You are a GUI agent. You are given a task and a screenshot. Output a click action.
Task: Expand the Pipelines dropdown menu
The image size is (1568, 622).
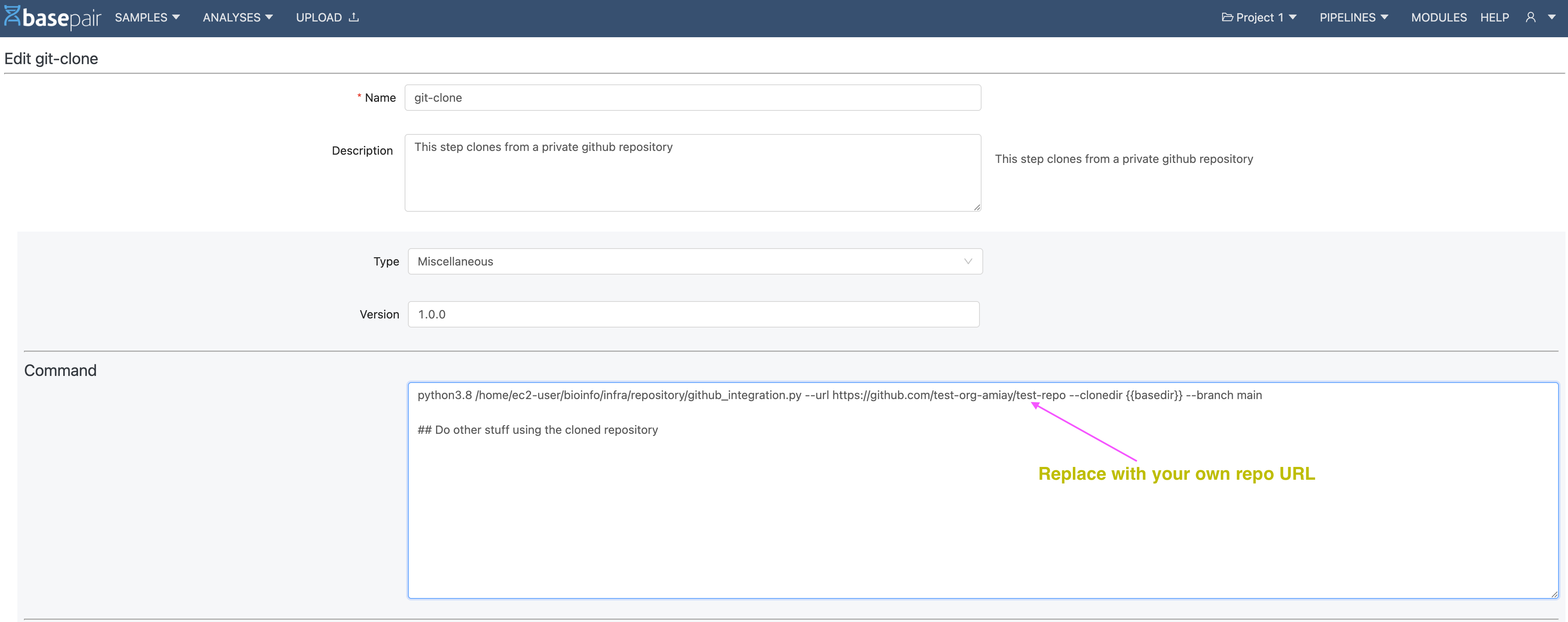1353,17
